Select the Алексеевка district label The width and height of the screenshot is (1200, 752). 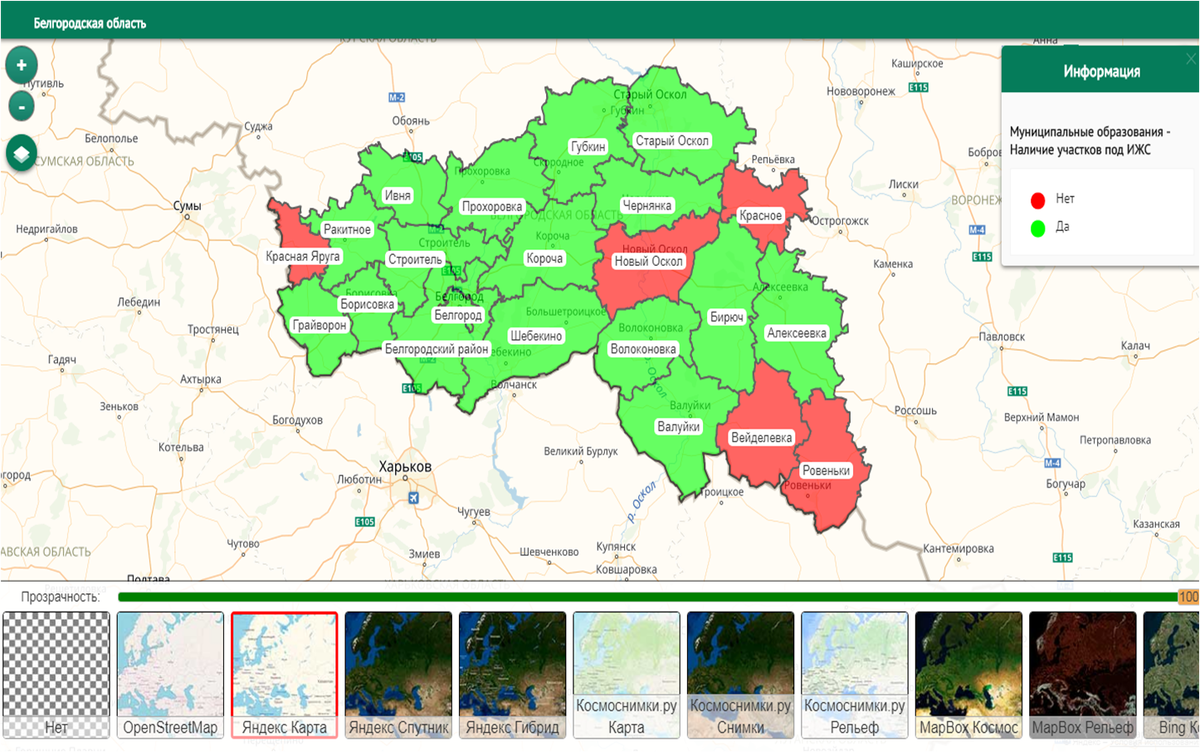click(797, 333)
